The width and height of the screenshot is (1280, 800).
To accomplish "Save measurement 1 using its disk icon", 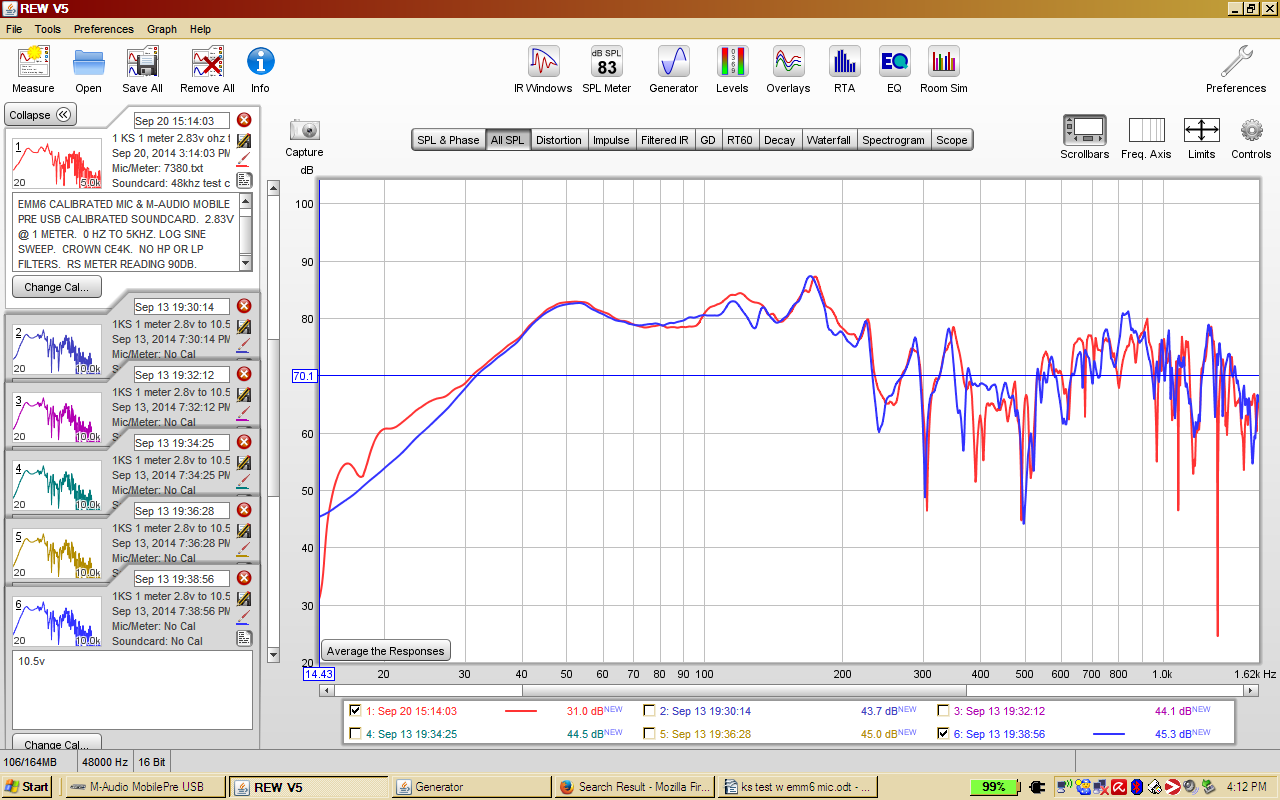I will pos(243,140).
